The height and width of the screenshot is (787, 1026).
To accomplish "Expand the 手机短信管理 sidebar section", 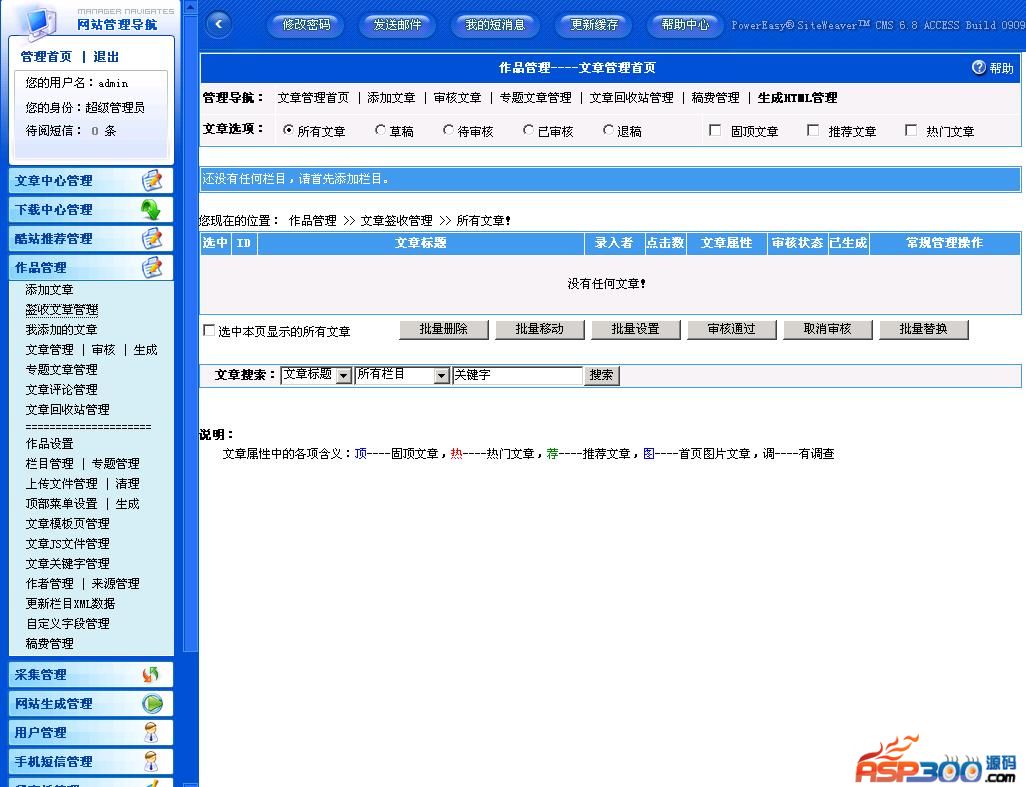I will [91, 761].
